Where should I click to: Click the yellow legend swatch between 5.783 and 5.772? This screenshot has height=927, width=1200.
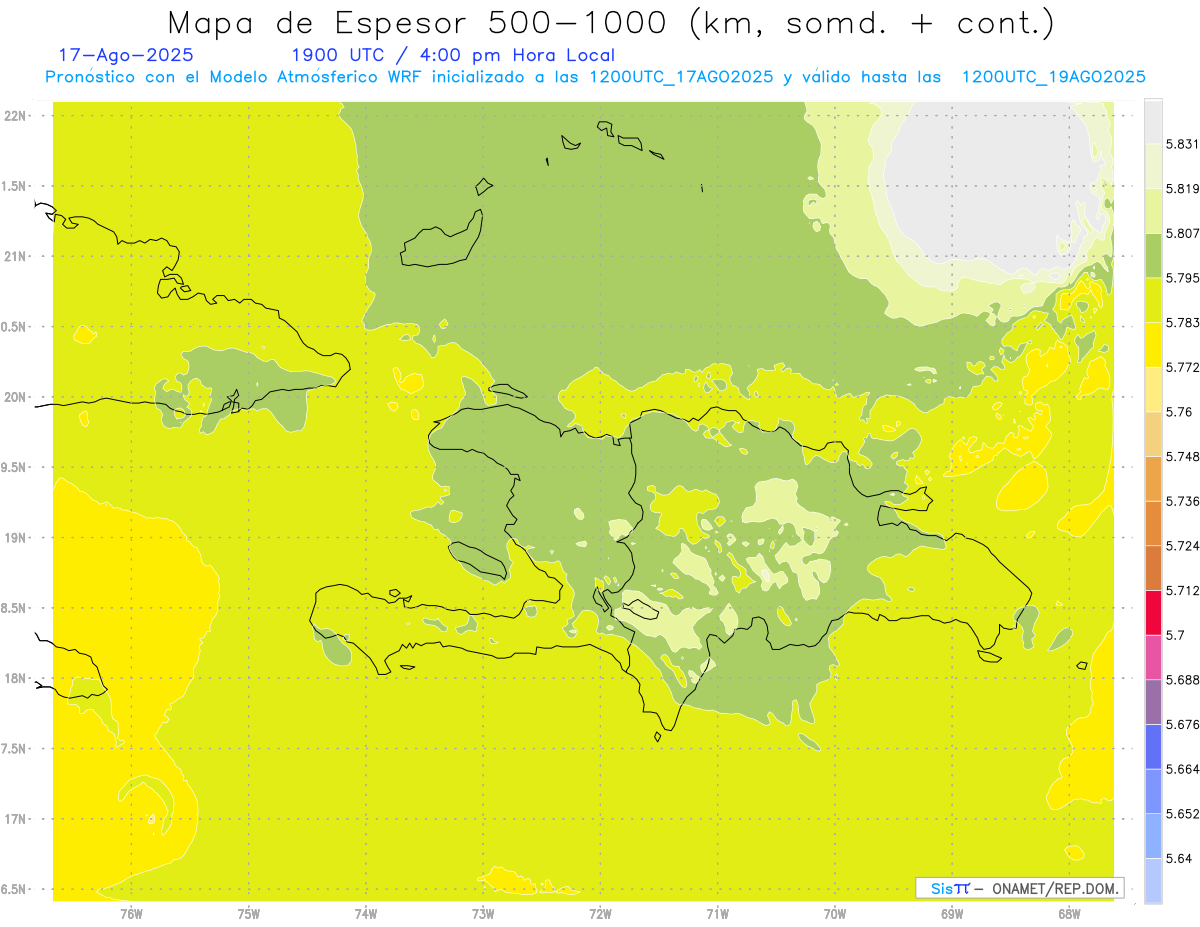click(1153, 344)
